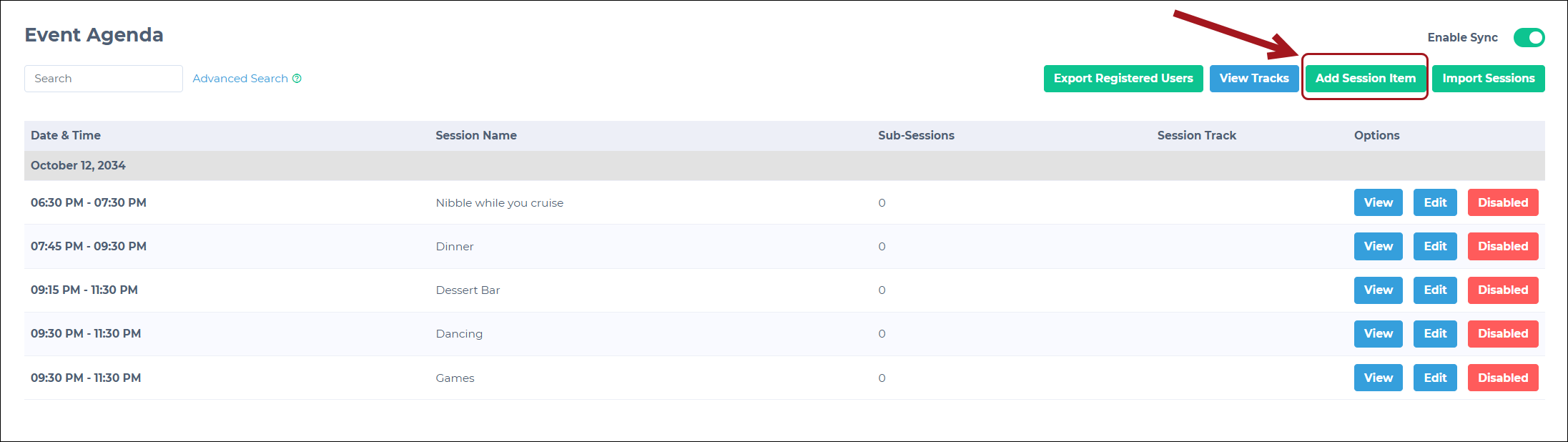Screen dimensions: 1568x442
Task: Click the Add Session Item button
Action: click(1365, 79)
